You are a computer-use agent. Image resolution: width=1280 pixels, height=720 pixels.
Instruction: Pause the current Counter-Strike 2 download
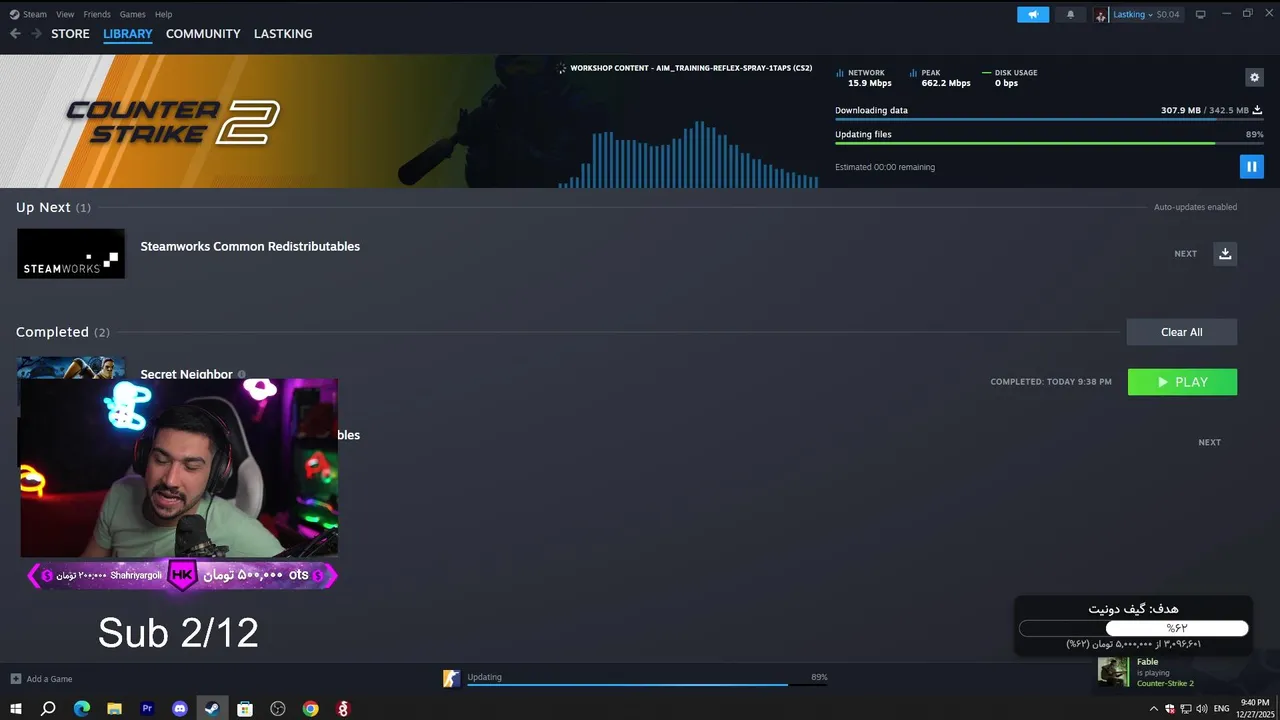(1251, 167)
